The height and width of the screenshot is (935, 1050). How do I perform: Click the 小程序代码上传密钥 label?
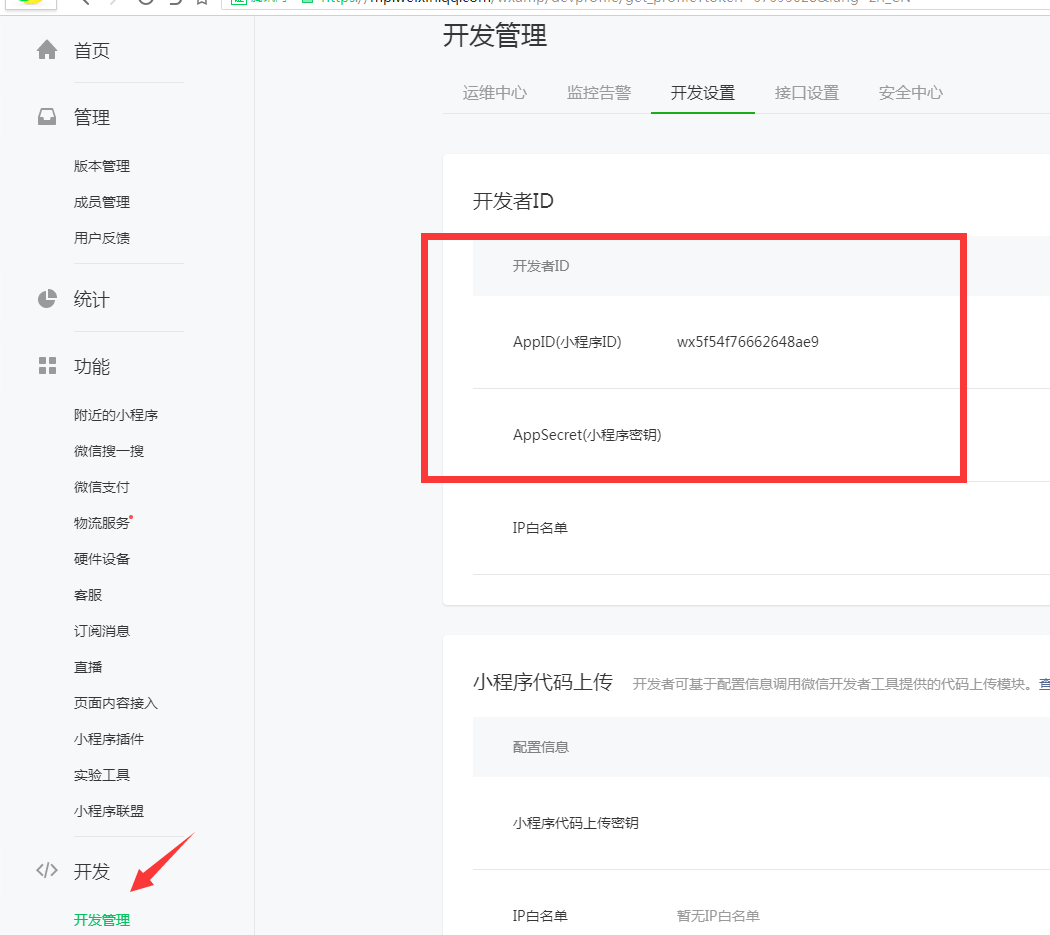(x=575, y=822)
